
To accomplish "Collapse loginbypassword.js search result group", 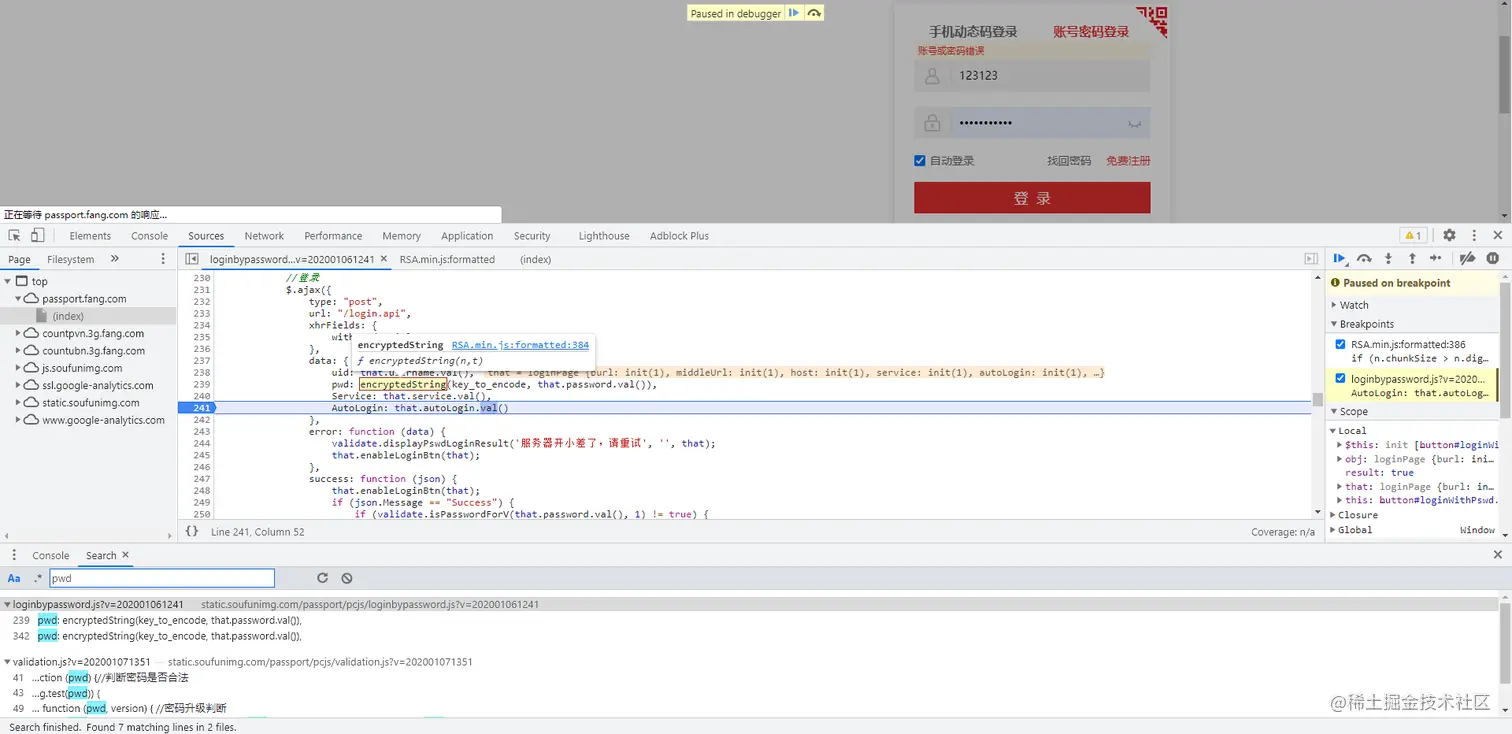I will 7,605.
